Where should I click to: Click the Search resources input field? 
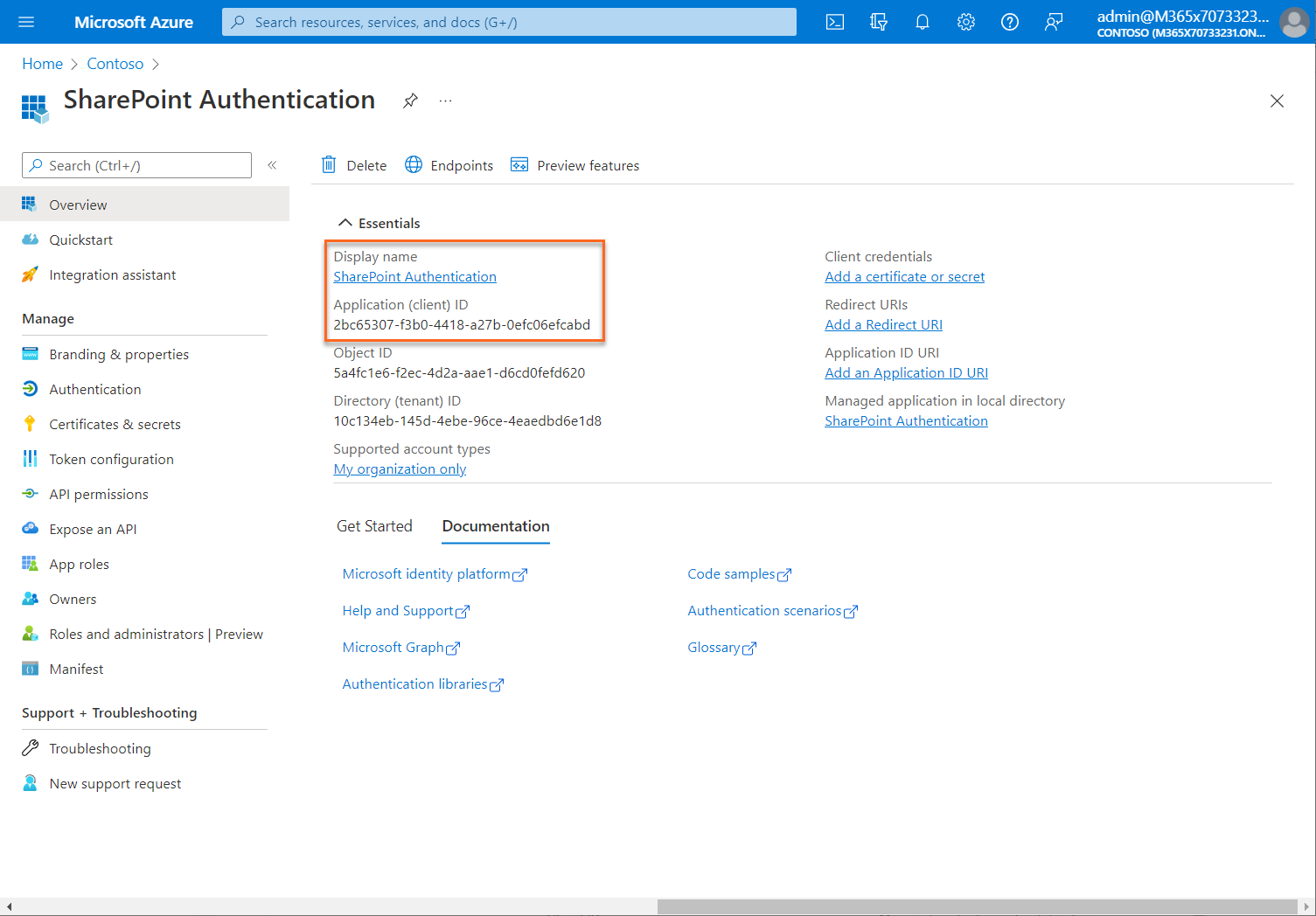click(508, 22)
